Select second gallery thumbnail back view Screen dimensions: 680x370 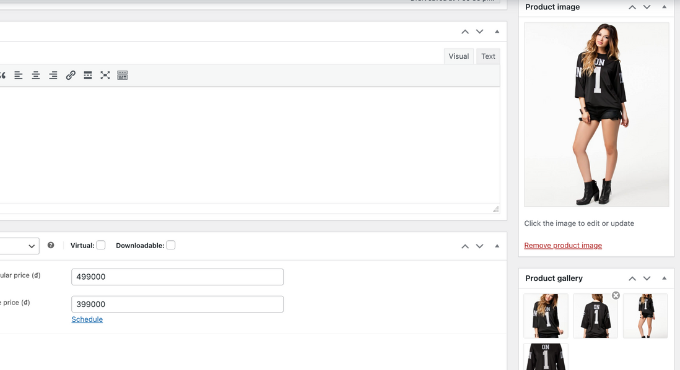595,316
